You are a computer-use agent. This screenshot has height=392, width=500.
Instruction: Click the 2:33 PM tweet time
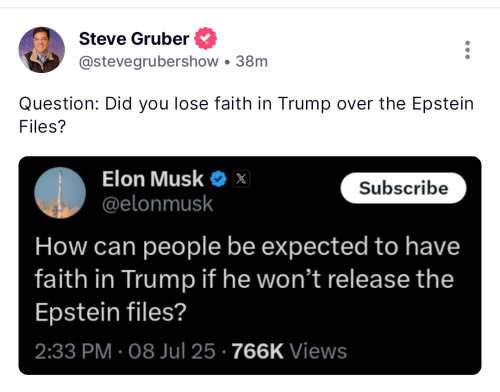73,351
